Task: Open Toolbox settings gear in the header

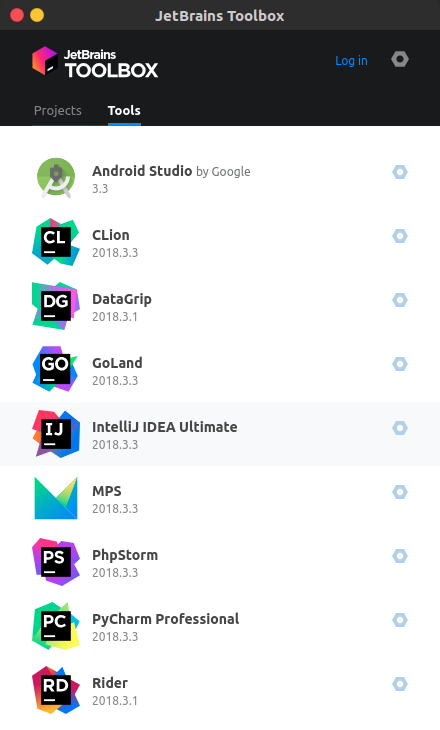Action: 400,60
